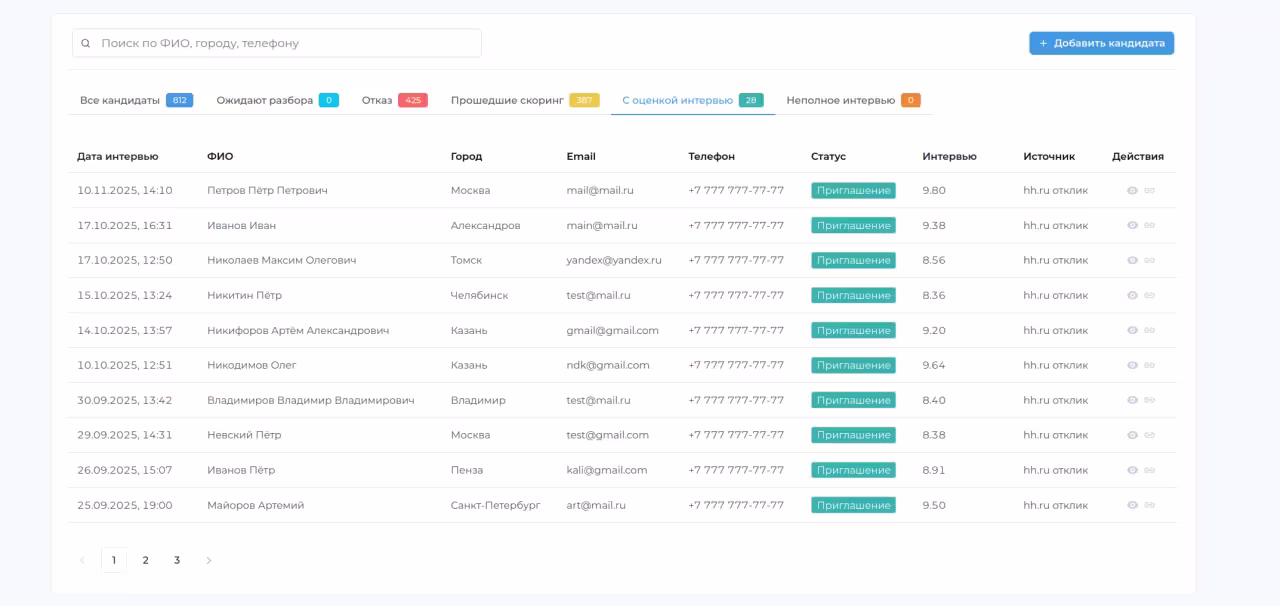
Task: Go to next page with right chevron
Action: point(208,560)
